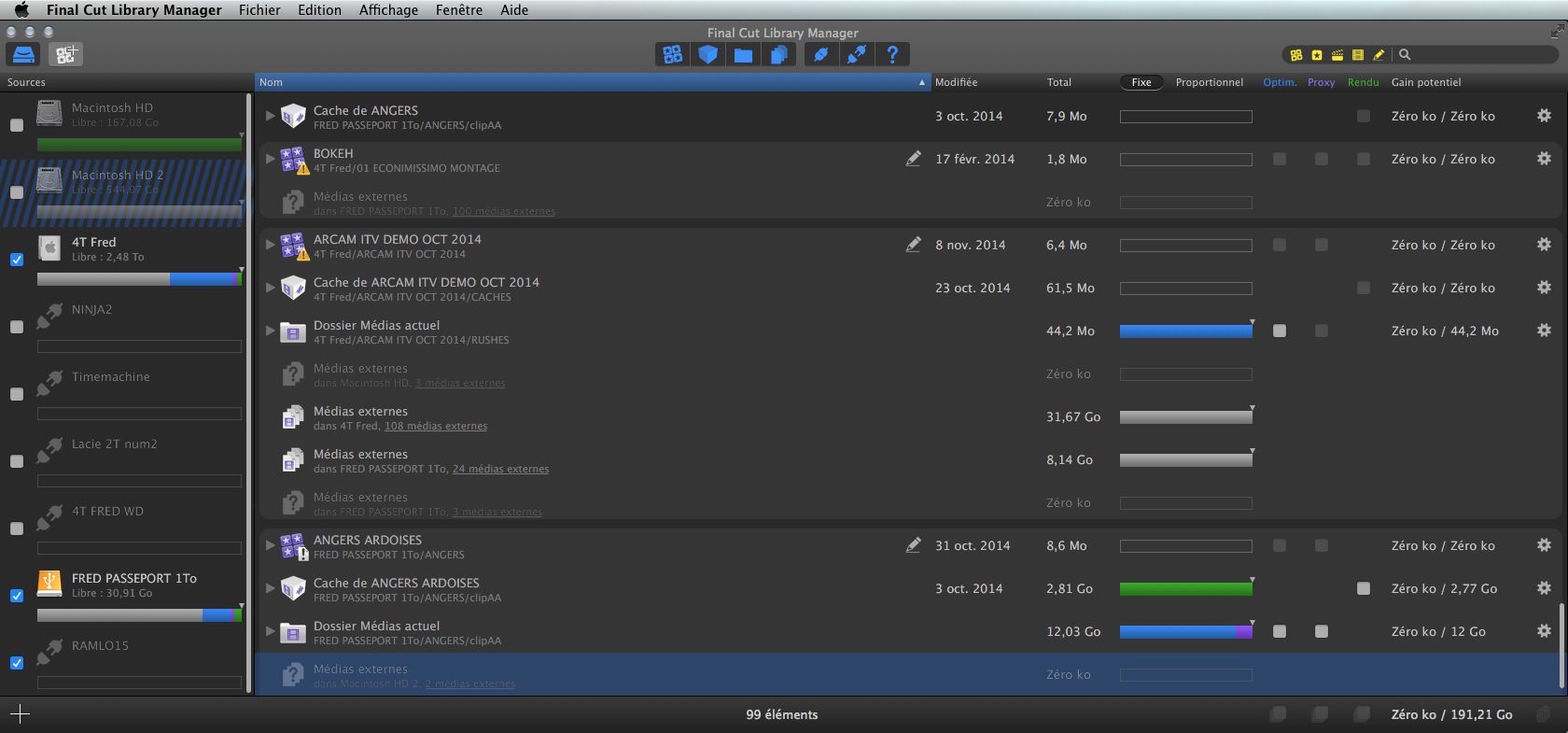1568x733 pixels.
Task: Sort by the Modifiée column header
Action: pos(957,82)
